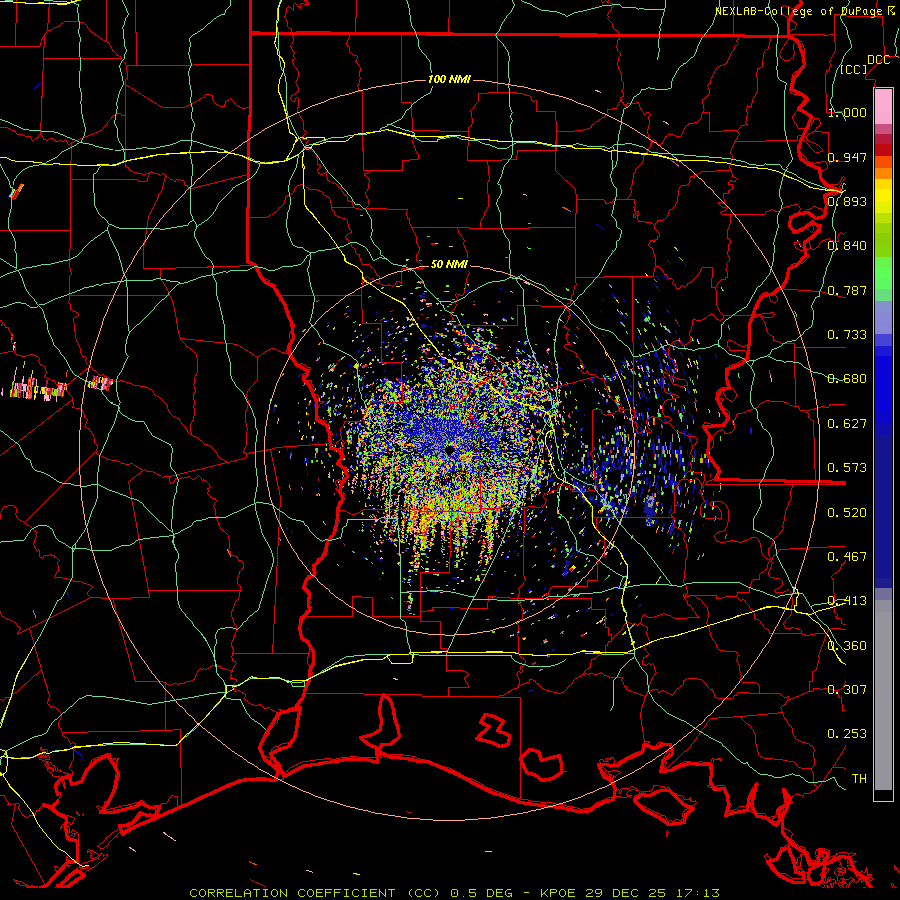Click the 0.893 value on the color scale
Screen dimensions: 900x900
click(847, 201)
